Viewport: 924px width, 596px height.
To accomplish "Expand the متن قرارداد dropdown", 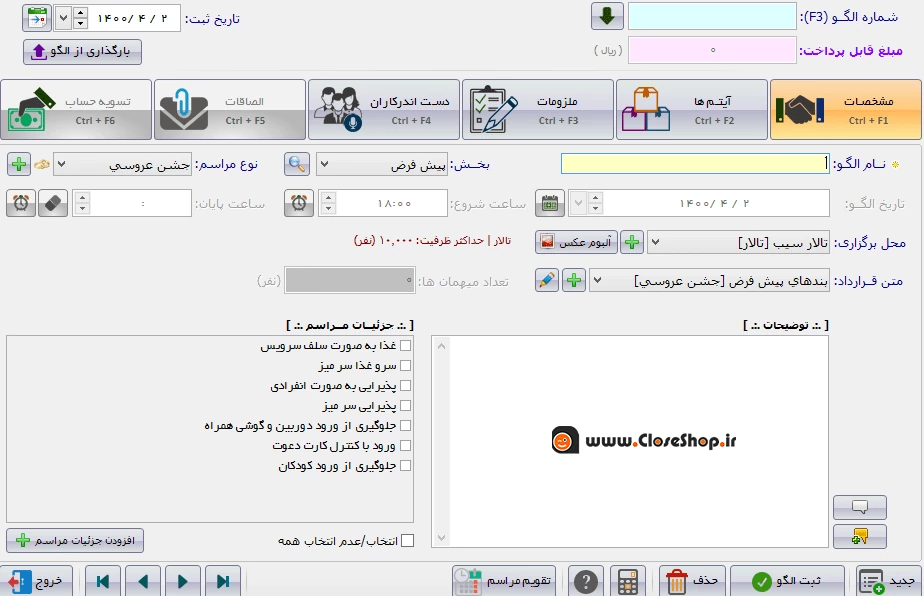I will (598, 281).
